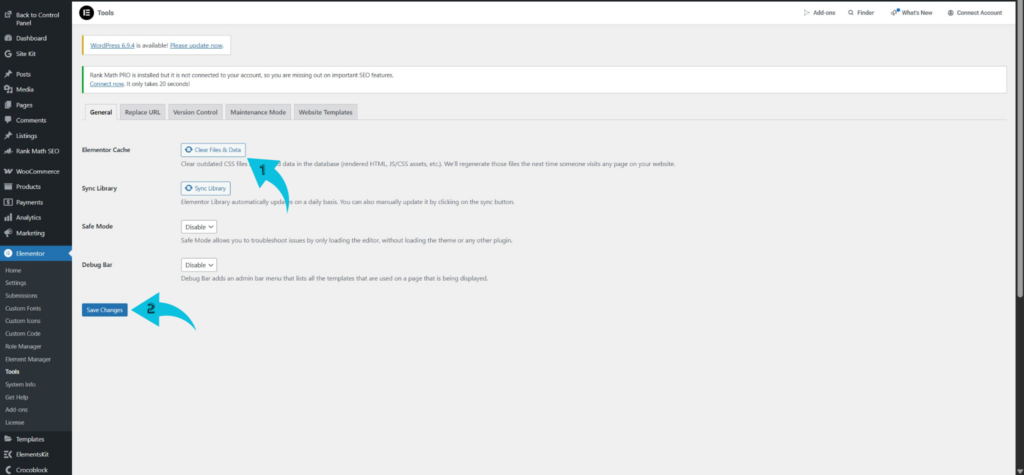Viewport: 1024px width, 475px height.
Task: Switch to the Replace URL tab
Action: pos(142,112)
